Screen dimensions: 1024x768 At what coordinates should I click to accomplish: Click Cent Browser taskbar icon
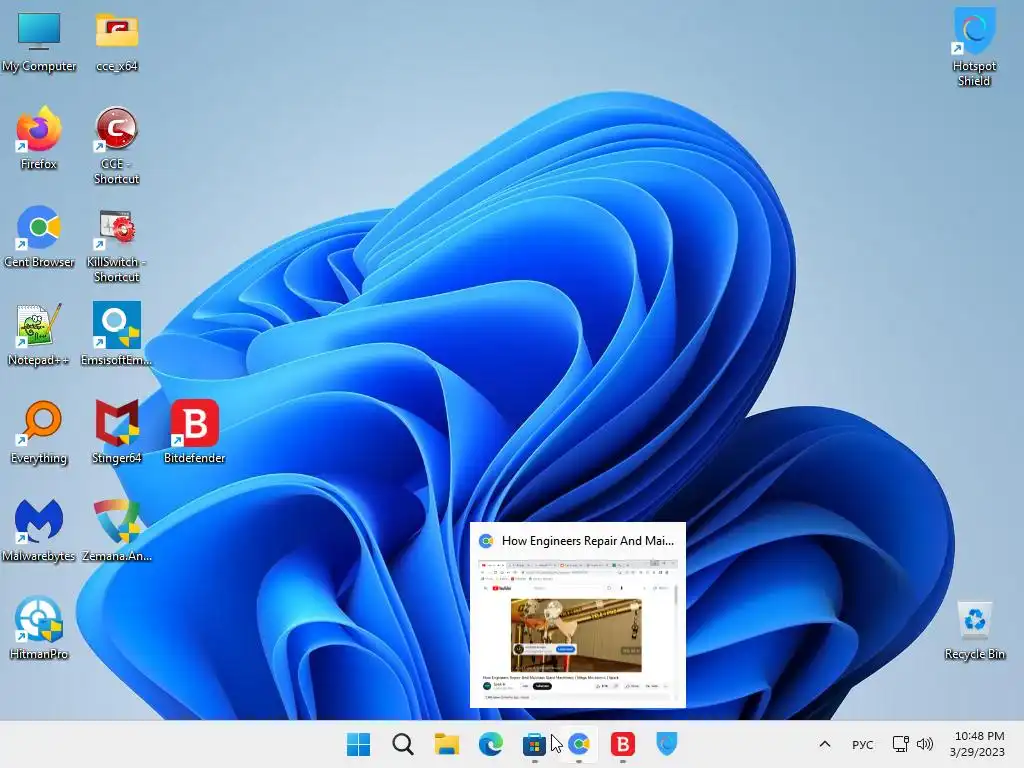(x=579, y=744)
